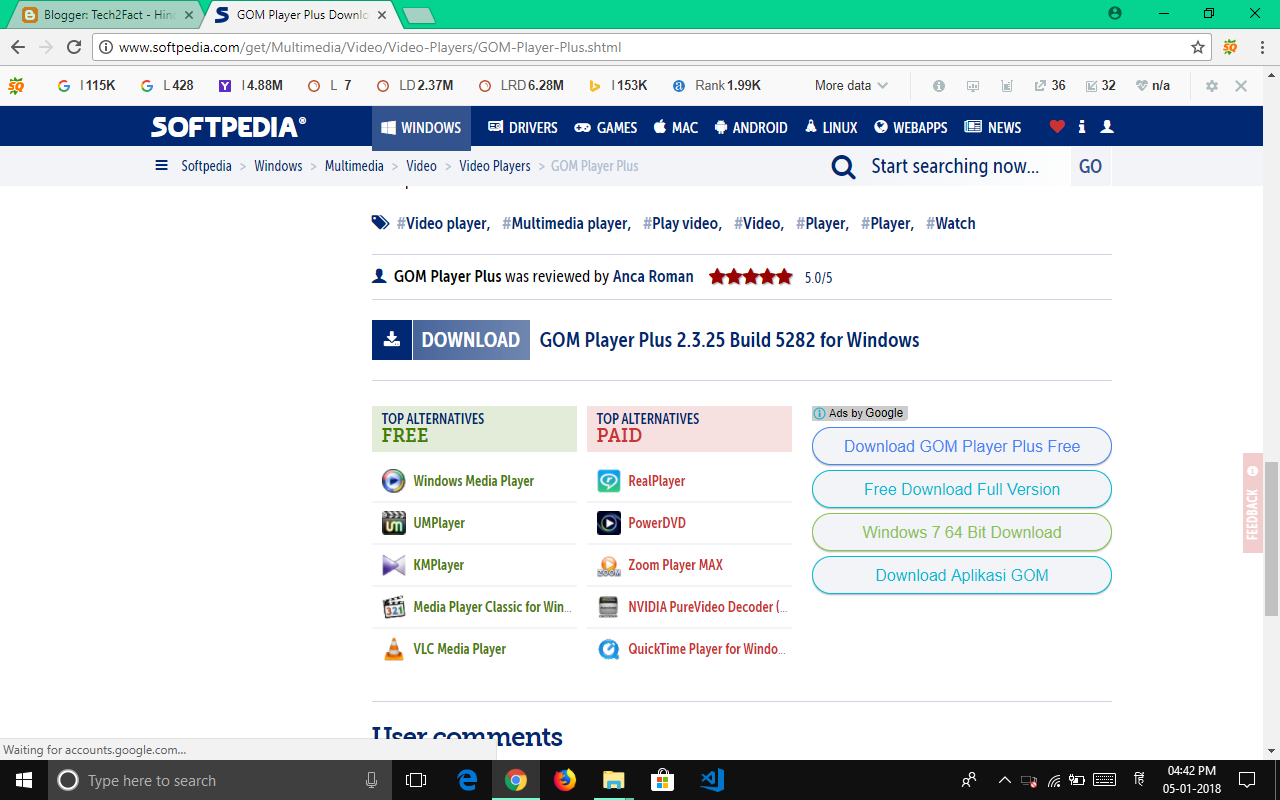The width and height of the screenshot is (1280, 800).
Task: Open the Action Center notifications icon
Action: pyautogui.click(x=1247, y=780)
